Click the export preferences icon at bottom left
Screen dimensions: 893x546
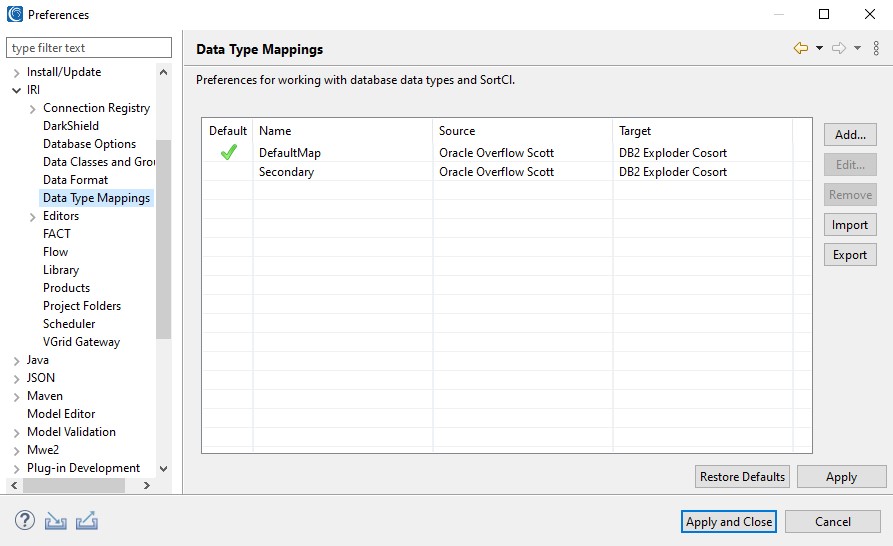(x=87, y=521)
